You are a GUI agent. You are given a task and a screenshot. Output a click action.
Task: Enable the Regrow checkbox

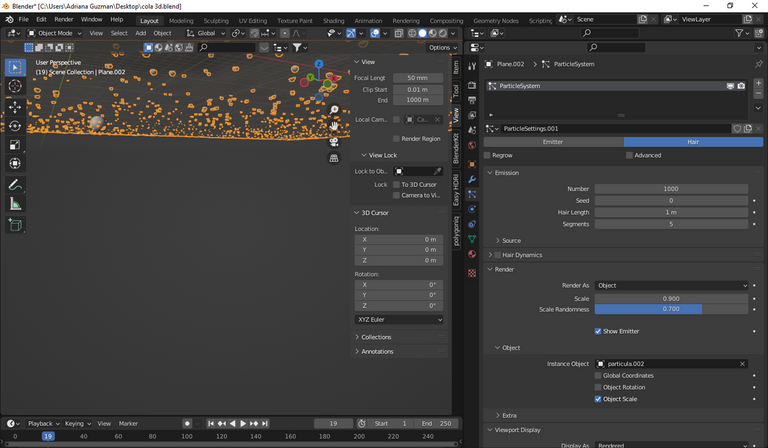click(487, 155)
